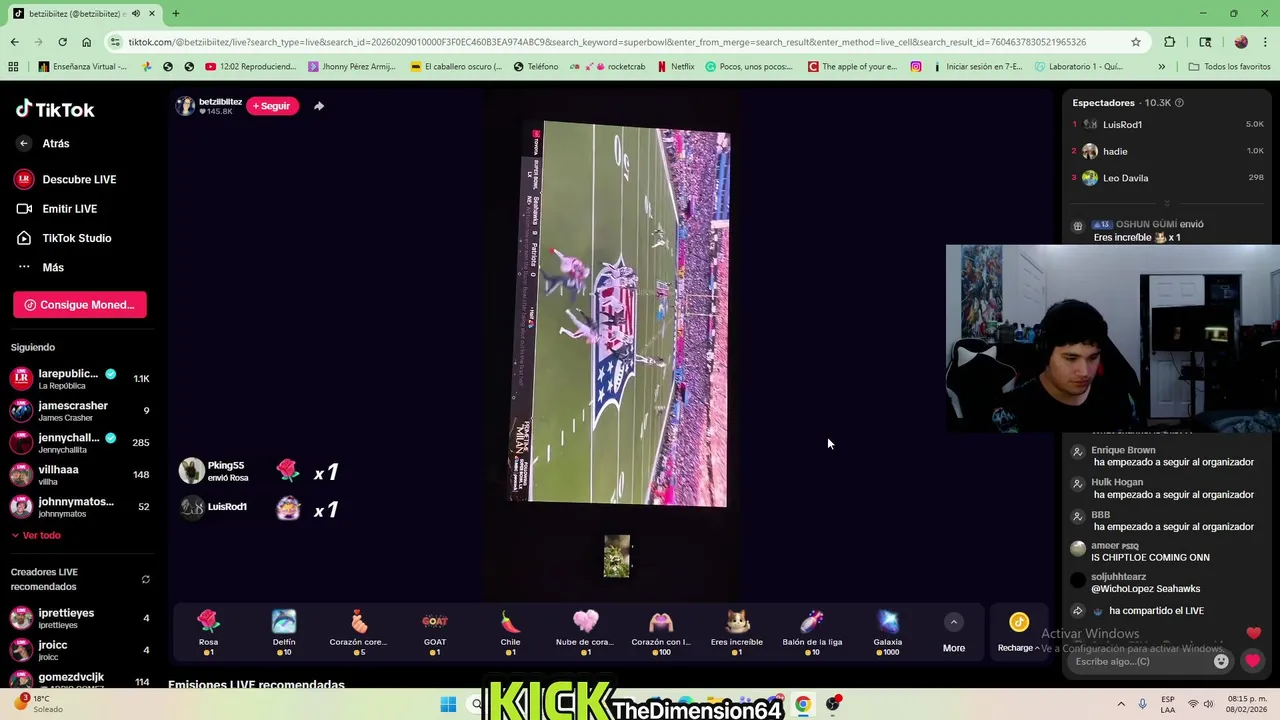Image resolution: width=1280 pixels, height=720 pixels.
Task: Open larepublica live channel
Action: (80, 379)
